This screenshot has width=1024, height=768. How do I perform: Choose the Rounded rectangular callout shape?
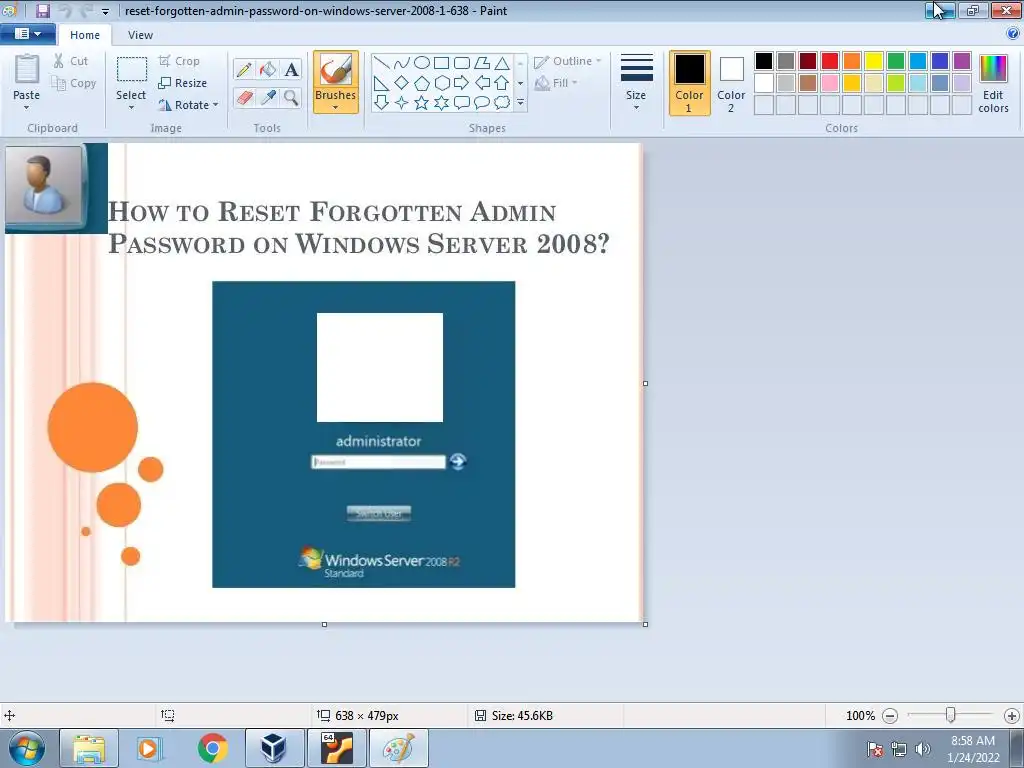[x=462, y=103]
